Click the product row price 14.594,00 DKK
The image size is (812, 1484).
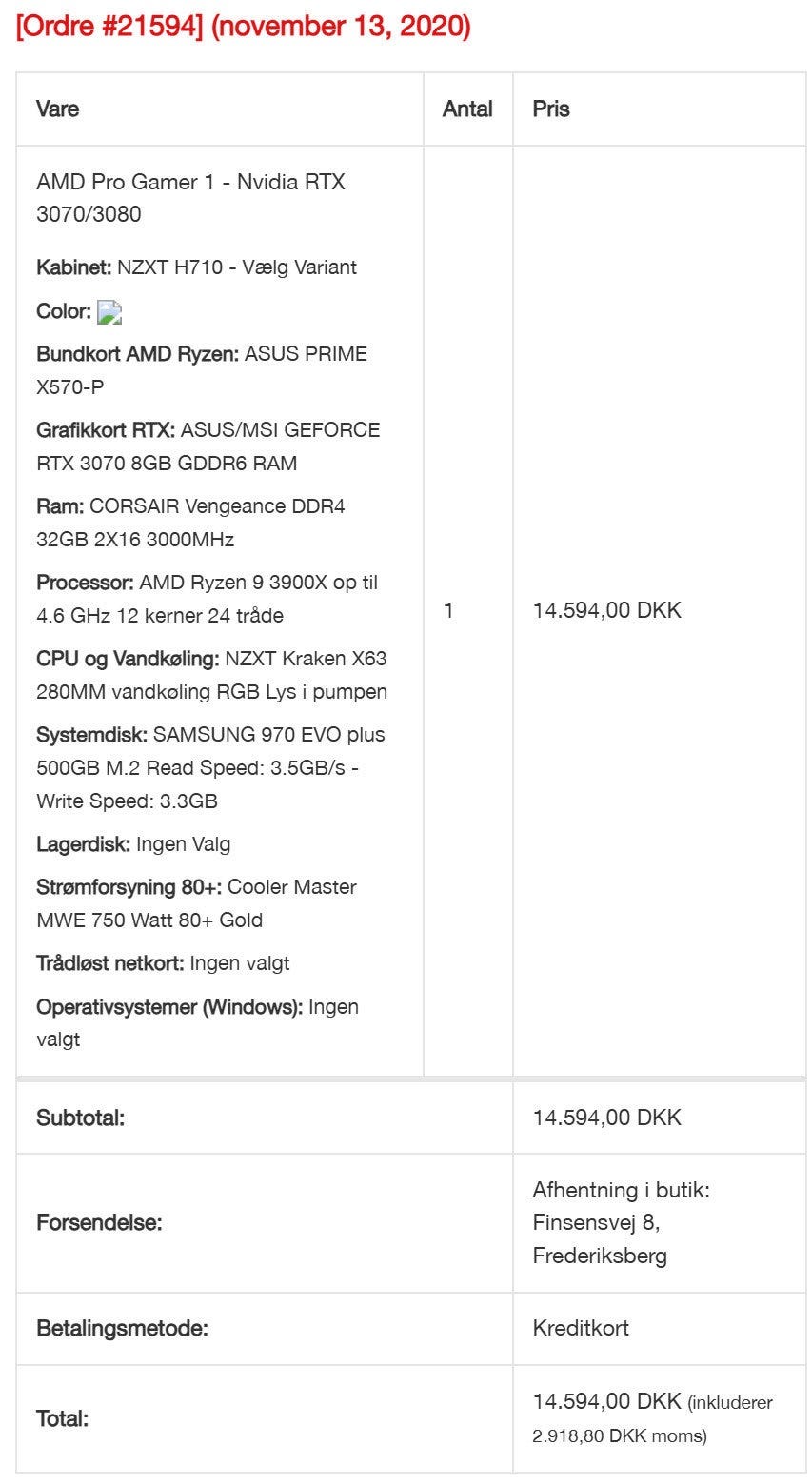click(607, 610)
